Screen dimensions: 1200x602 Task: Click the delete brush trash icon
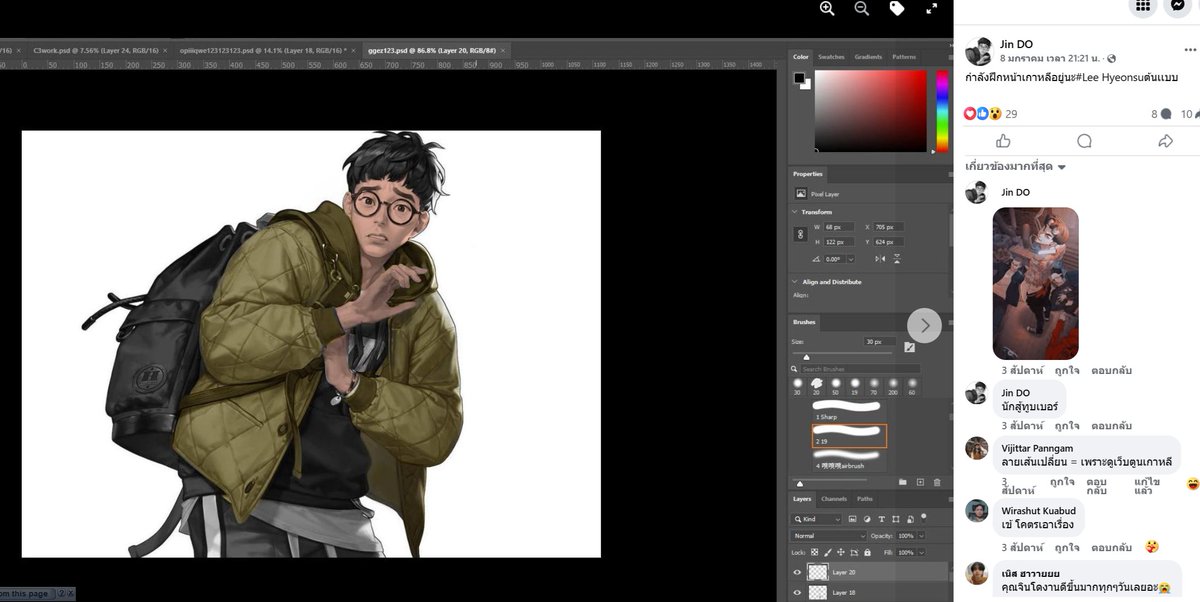[937, 482]
